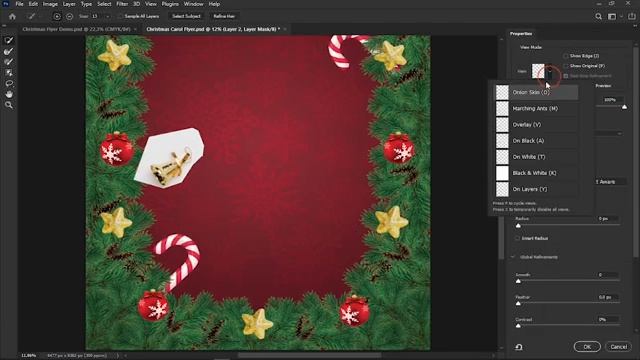This screenshot has height=360, width=640.
Task: Click the Feather slider handle
Action: 518,304
